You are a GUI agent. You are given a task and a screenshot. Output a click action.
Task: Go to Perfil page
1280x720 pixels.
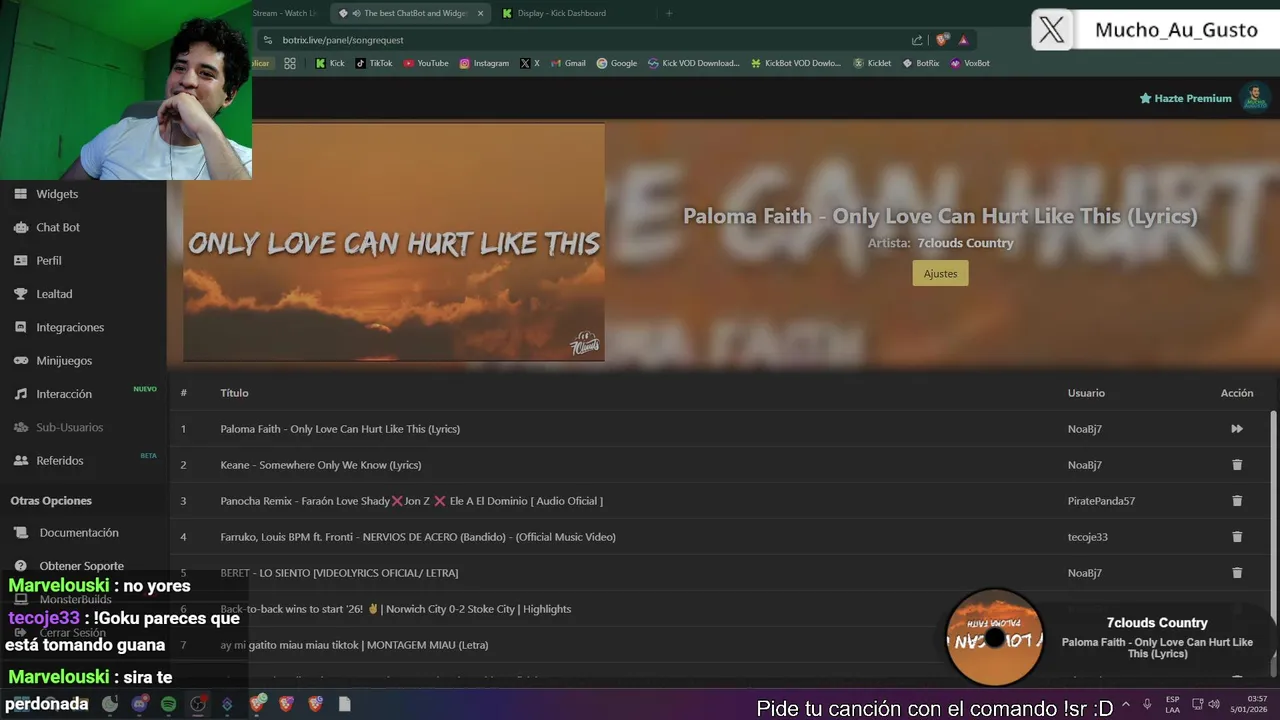49,260
